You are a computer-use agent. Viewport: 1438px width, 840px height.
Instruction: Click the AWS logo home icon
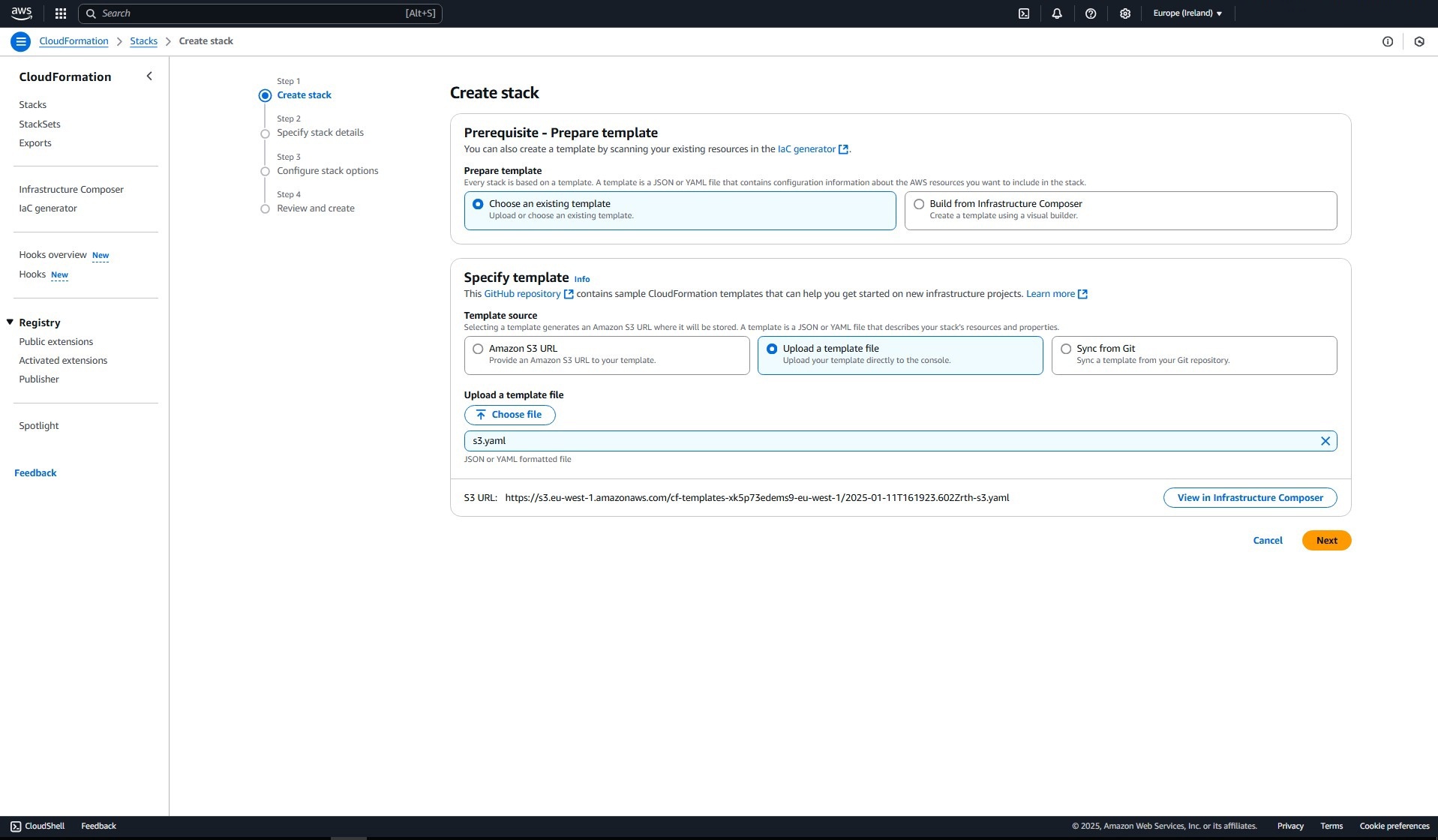pyautogui.click(x=22, y=13)
